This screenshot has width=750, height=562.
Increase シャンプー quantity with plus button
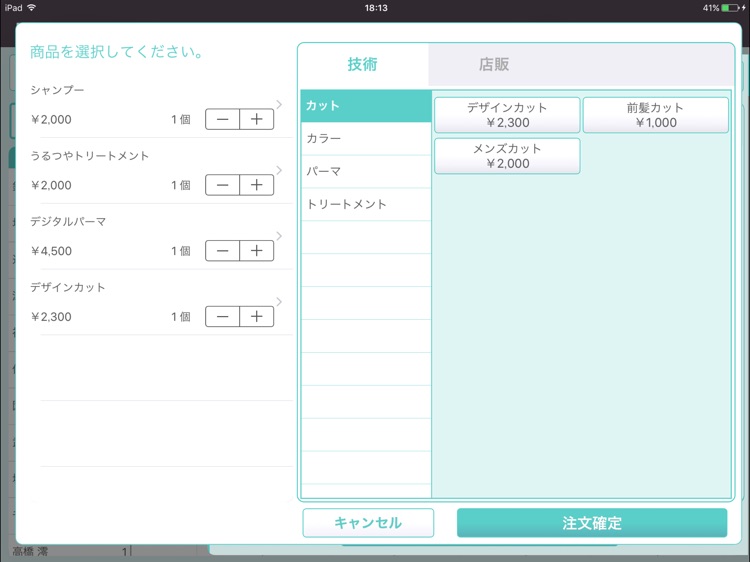(x=257, y=119)
